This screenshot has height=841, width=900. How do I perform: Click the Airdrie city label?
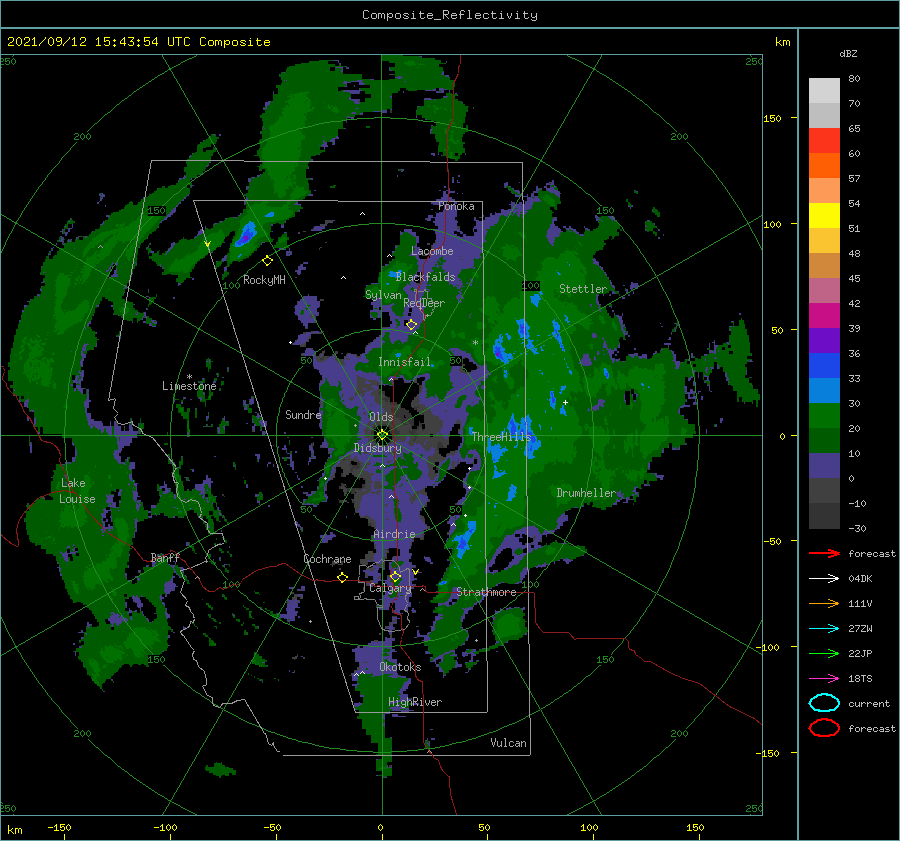point(394,534)
